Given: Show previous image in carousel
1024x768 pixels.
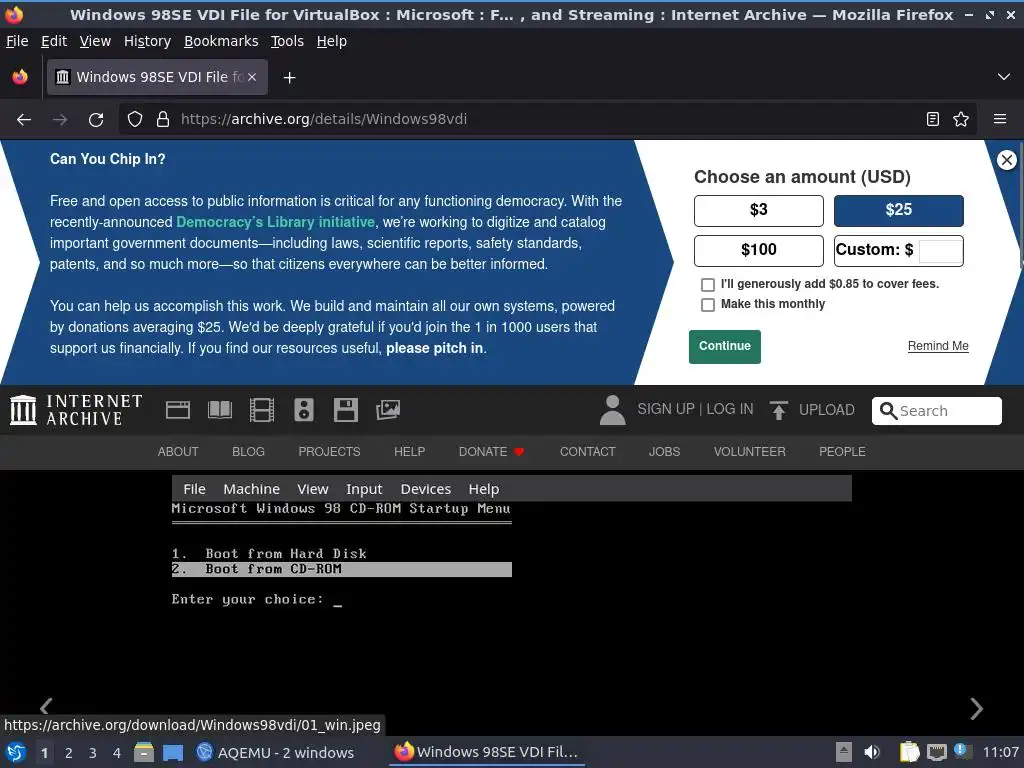Looking at the screenshot, I should pyautogui.click(x=46, y=707).
